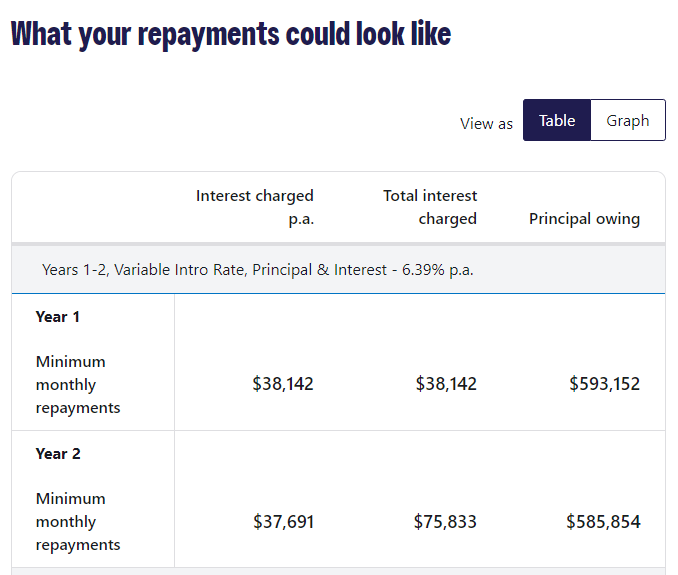Select the 'Interest charged p.a.' column header
This screenshot has height=575, width=678.
[255, 207]
